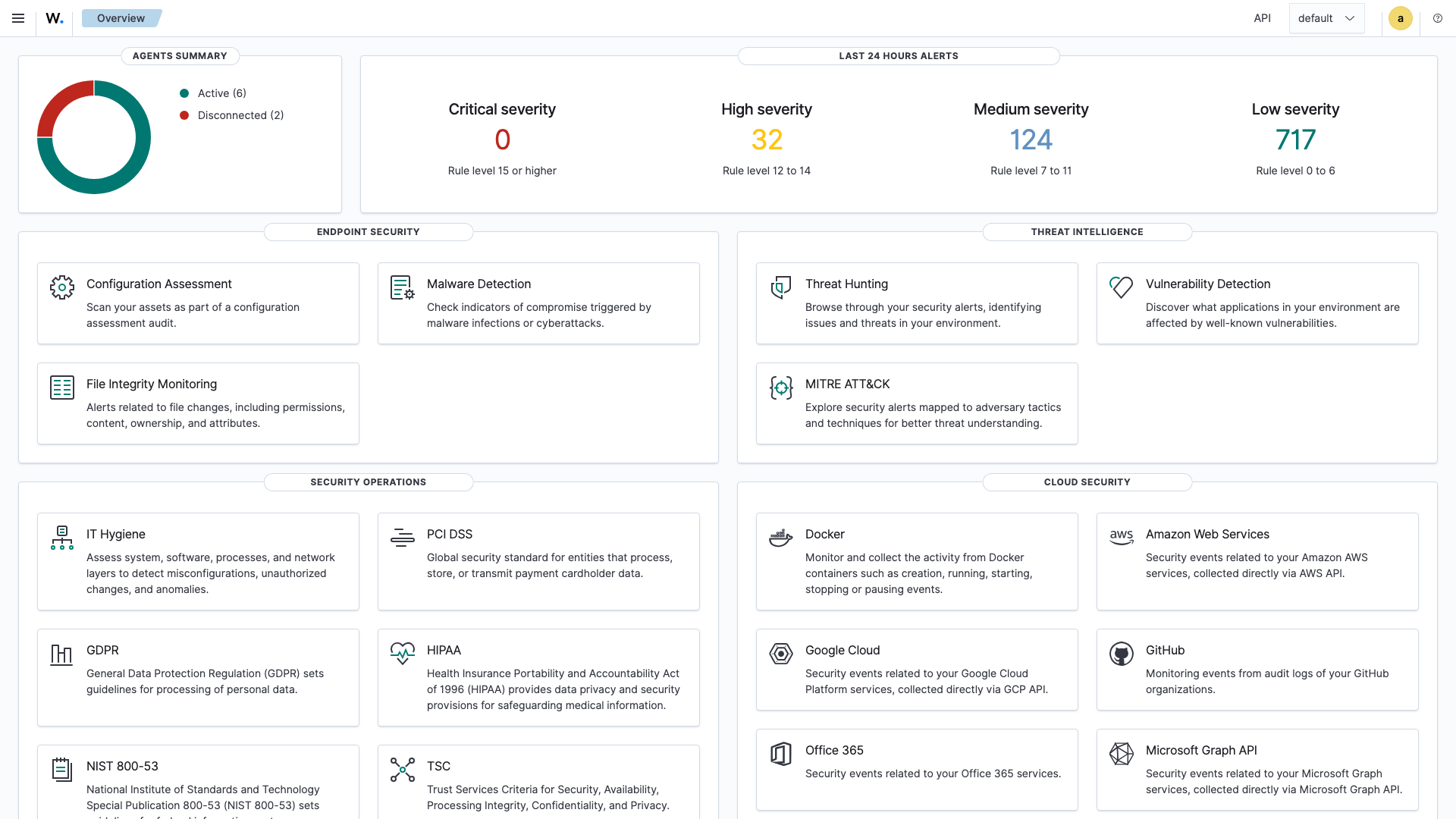The width and height of the screenshot is (1456, 819).
Task: Click the TSC nodes icon
Action: click(403, 770)
